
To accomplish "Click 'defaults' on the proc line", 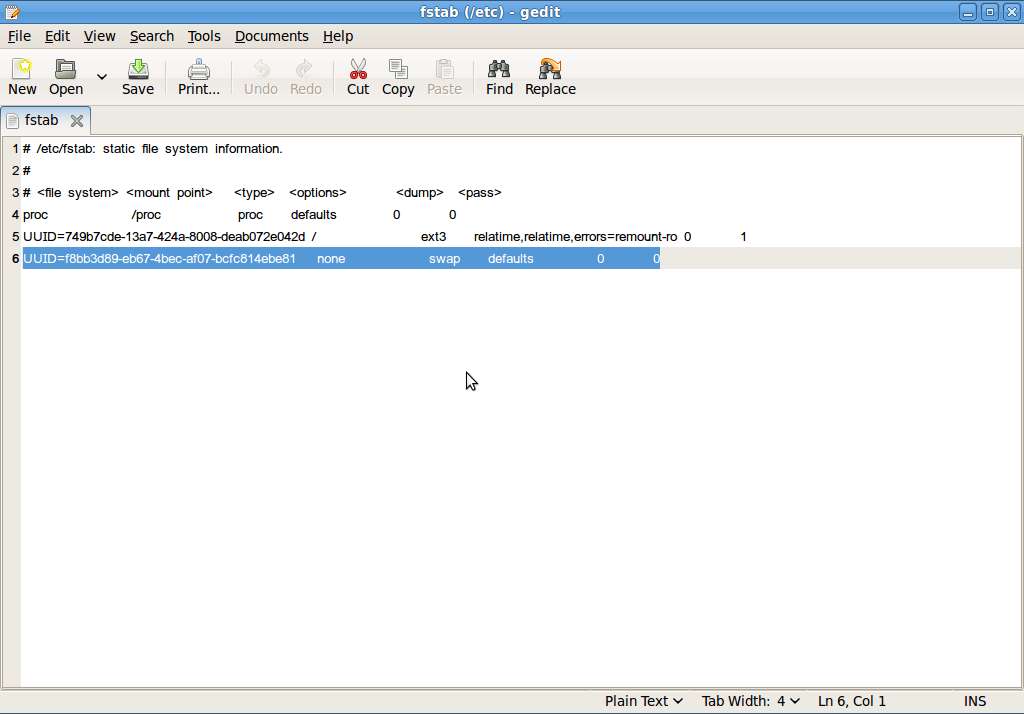I will coord(313,215).
